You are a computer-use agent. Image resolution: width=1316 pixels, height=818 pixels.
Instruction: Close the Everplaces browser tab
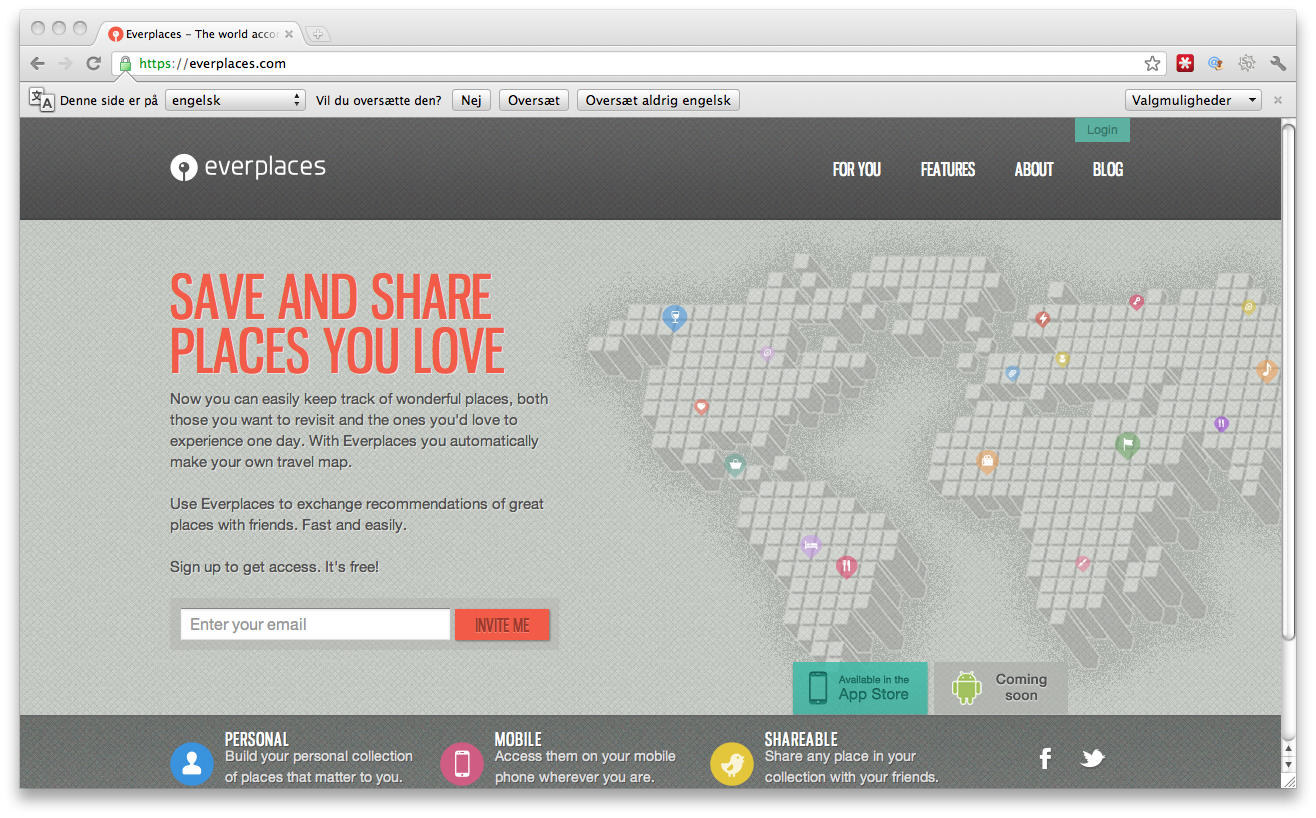pyautogui.click(x=290, y=33)
